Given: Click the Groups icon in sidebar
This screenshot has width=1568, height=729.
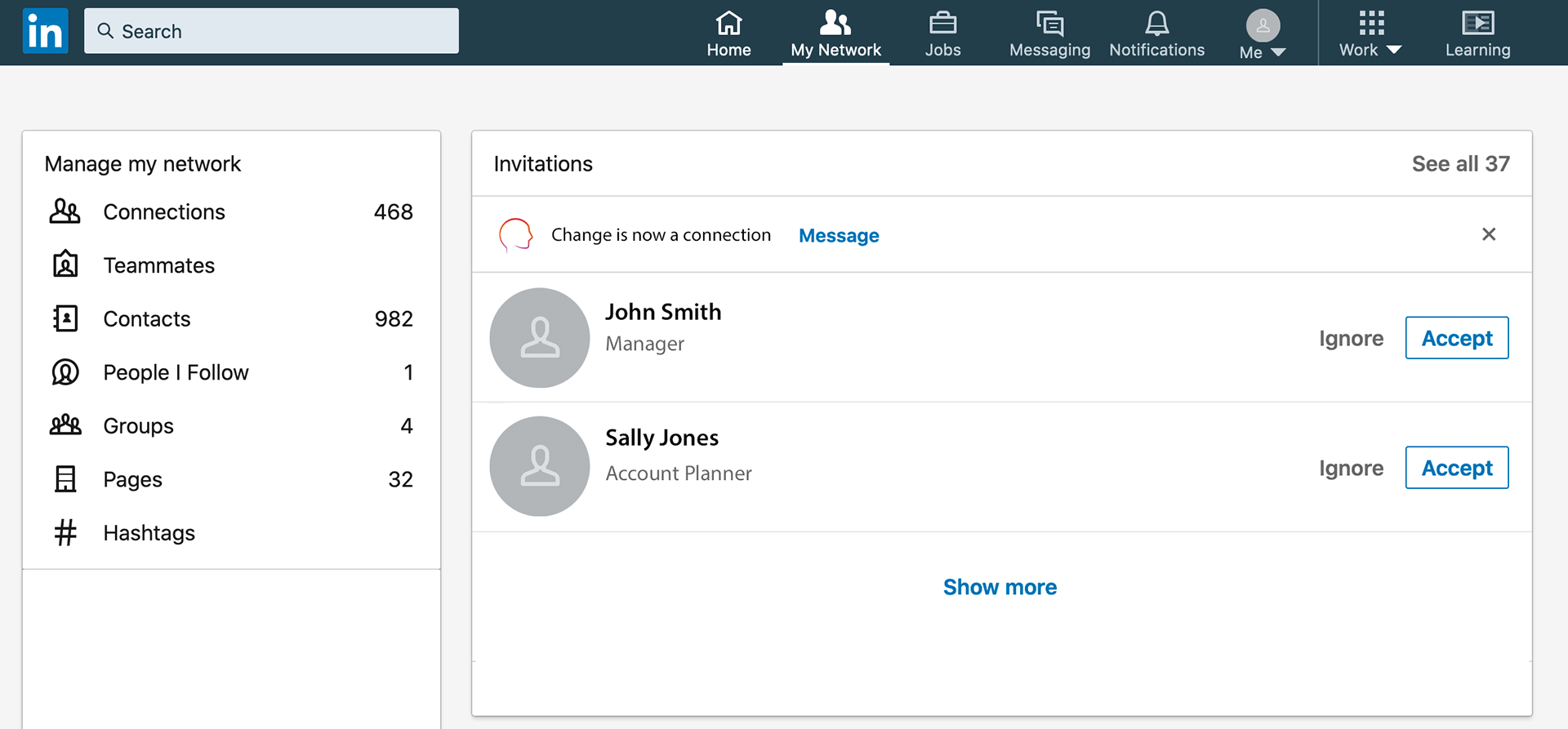Looking at the screenshot, I should [65, 425].
